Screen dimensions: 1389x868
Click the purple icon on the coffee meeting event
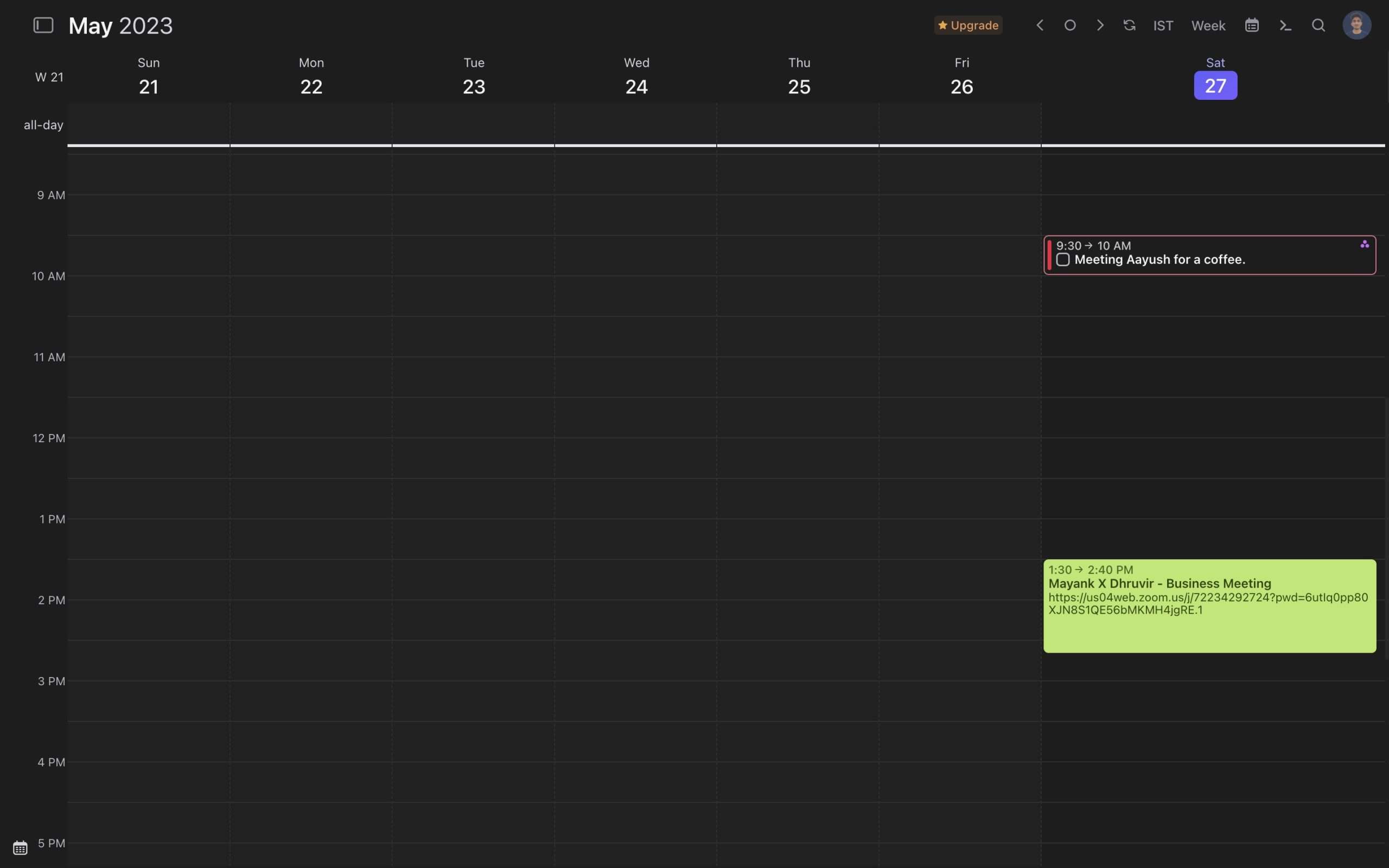1365,245
